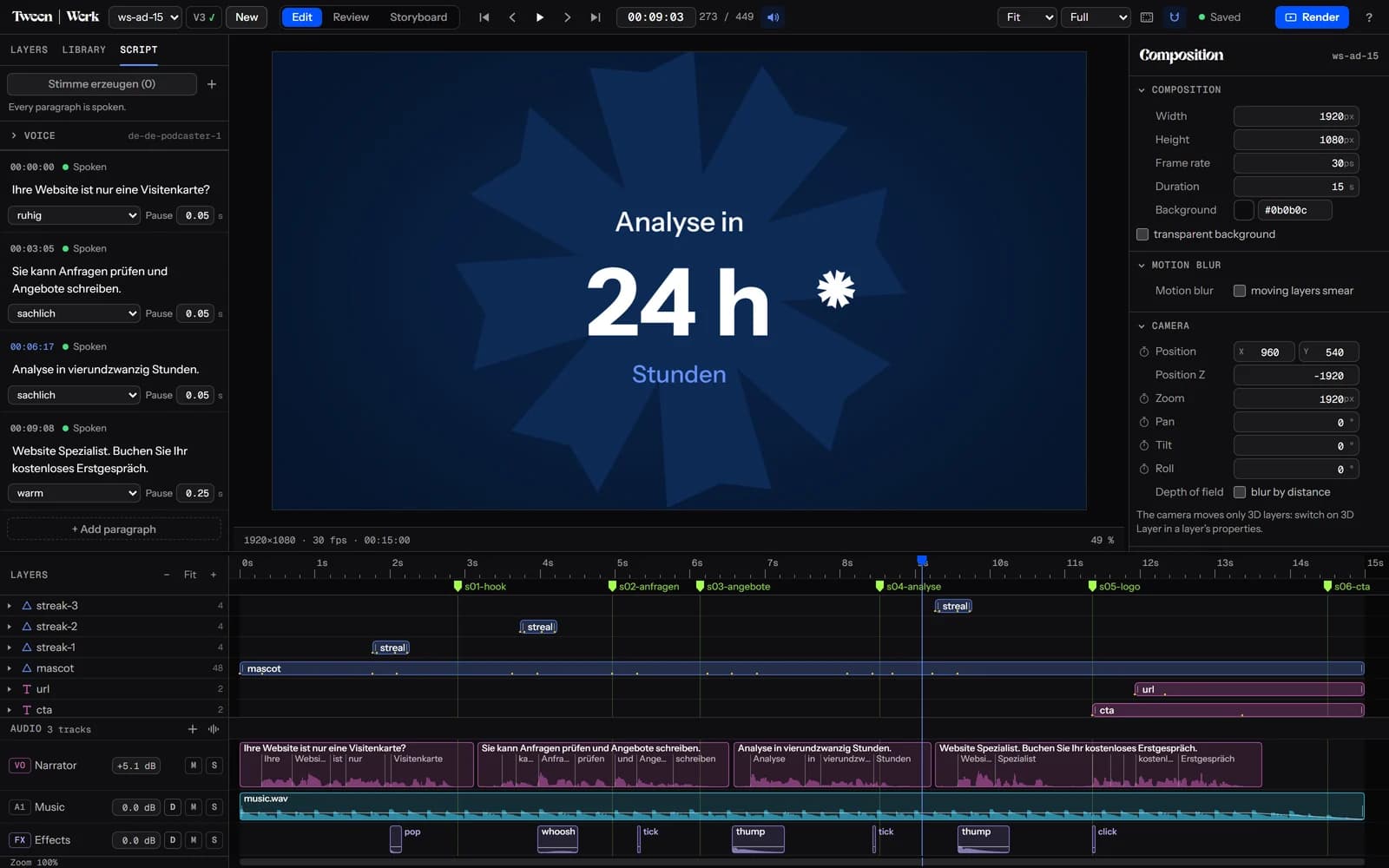Play the composition preview
This screenshot has width=1389, height=868.
click(x=540, y=17)
